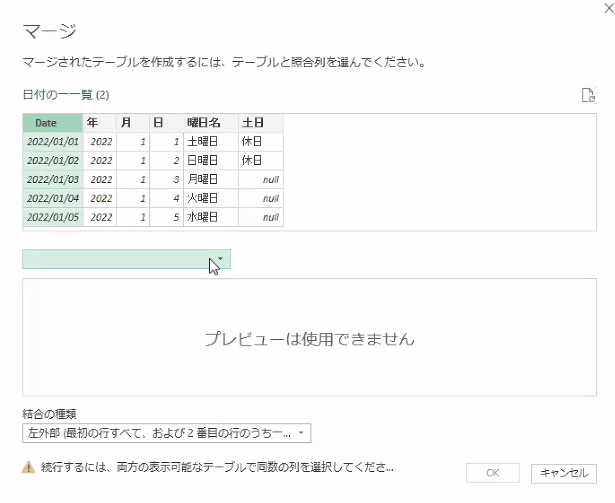615x503 pixels.
Task: Click null in the 2022/01/03 row
Action: [260, 179]
